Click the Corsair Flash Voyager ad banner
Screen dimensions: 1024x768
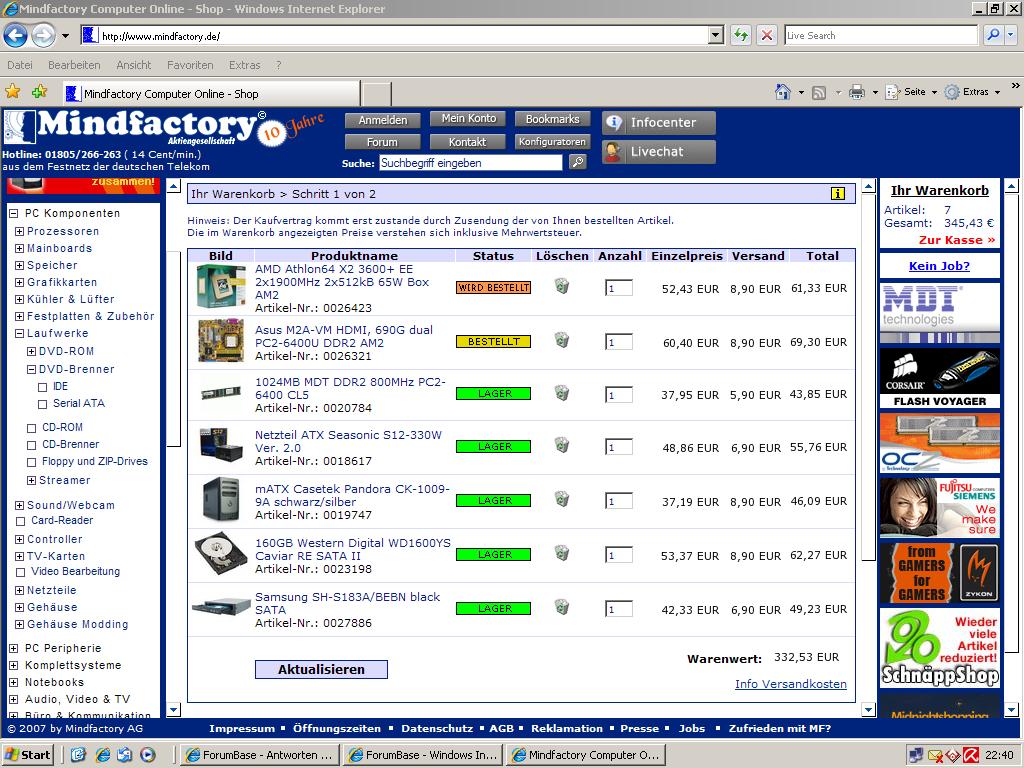click(x=940, y=379)
